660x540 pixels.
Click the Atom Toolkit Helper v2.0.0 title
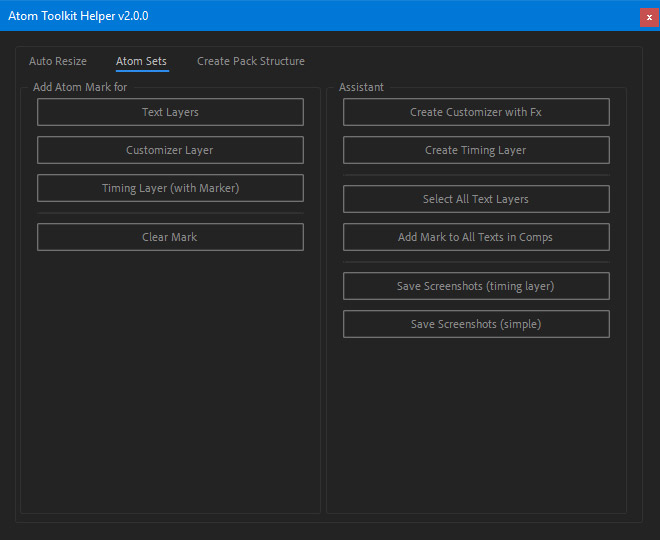click(78, 16)
